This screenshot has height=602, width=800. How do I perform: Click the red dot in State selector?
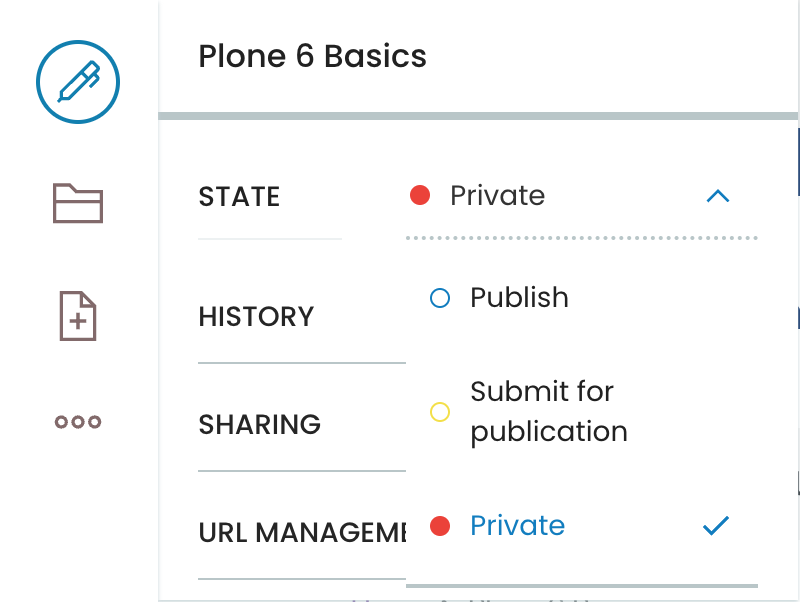tap(420, 195)
